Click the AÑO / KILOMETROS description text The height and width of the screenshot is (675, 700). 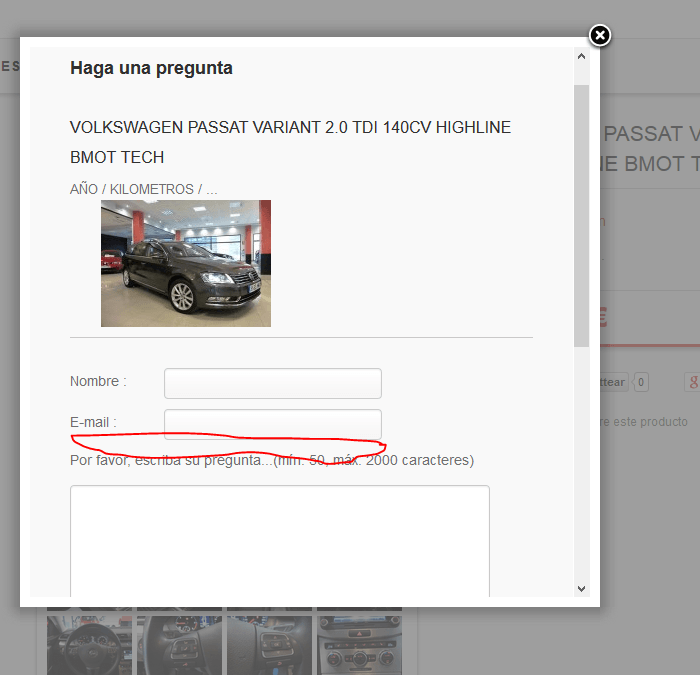coord(144,189)
